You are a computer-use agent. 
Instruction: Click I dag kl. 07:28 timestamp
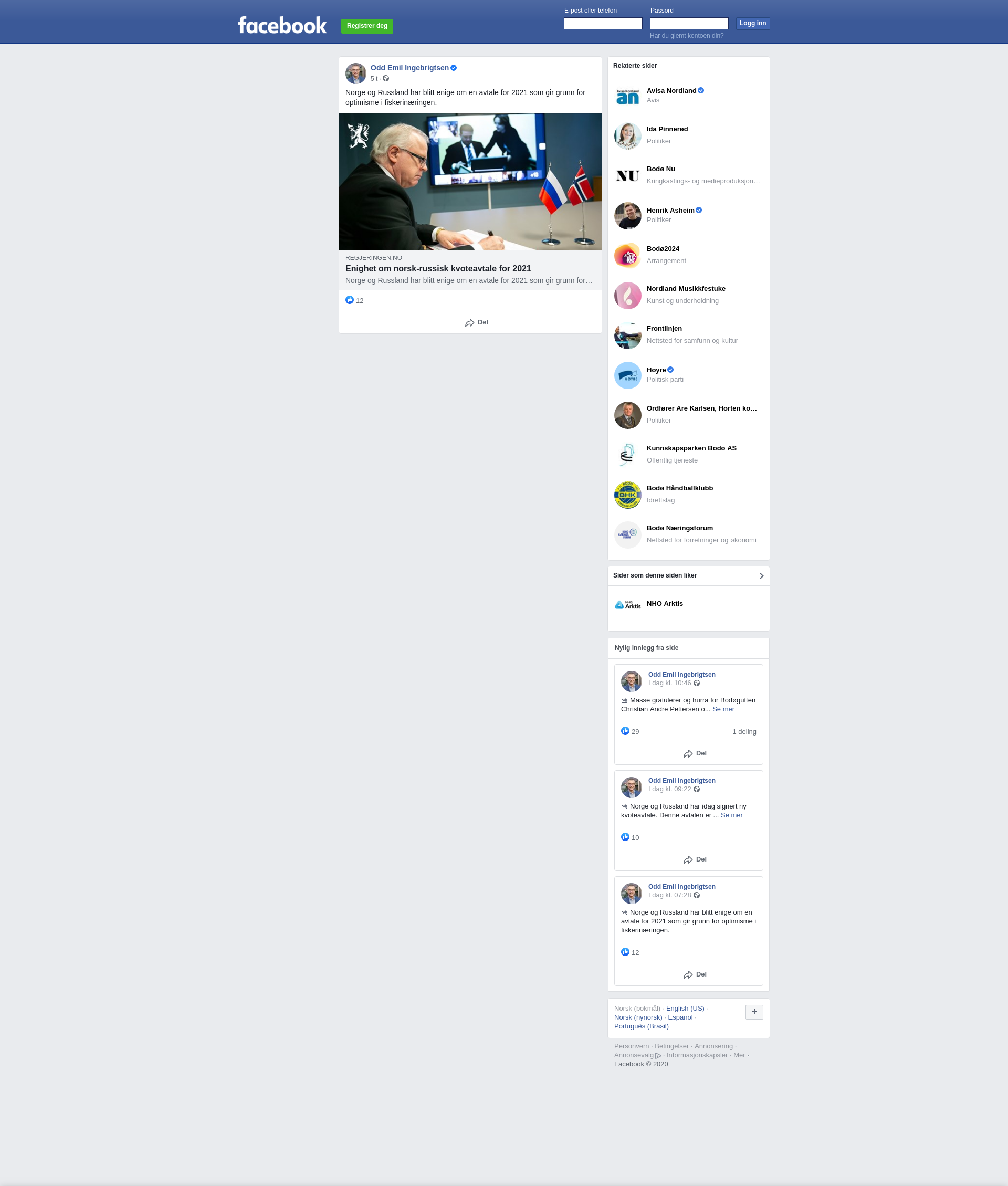point(669,895)
